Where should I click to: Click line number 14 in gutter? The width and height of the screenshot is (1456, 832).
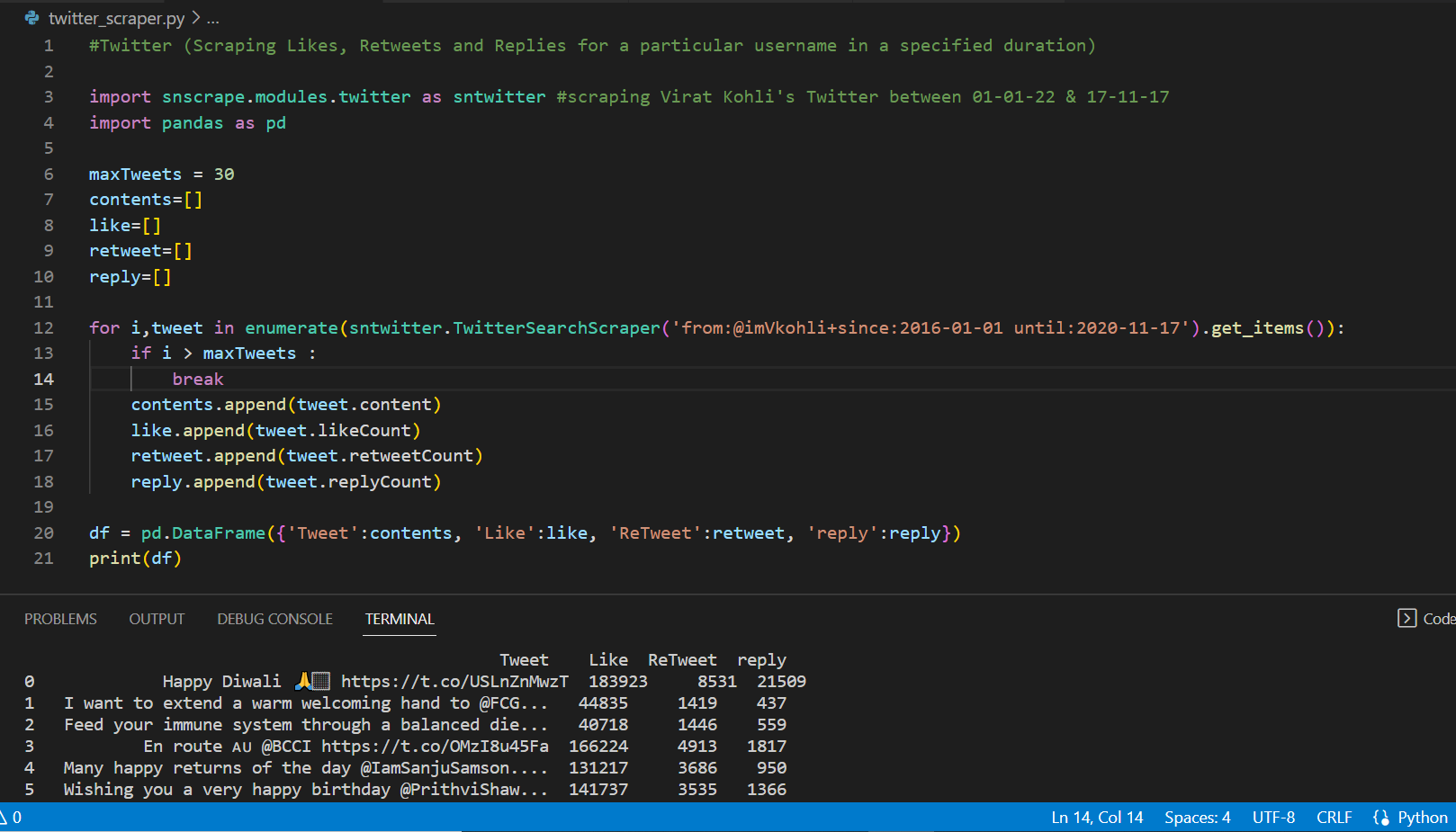pos(43,379)
